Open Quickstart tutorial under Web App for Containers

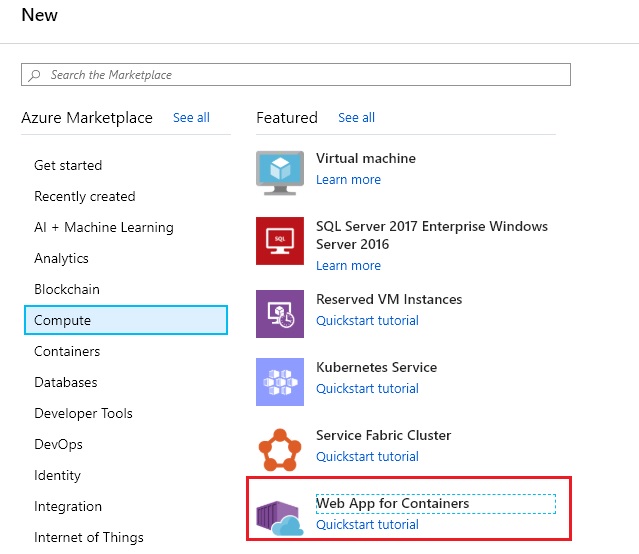[x=368, y=525]
